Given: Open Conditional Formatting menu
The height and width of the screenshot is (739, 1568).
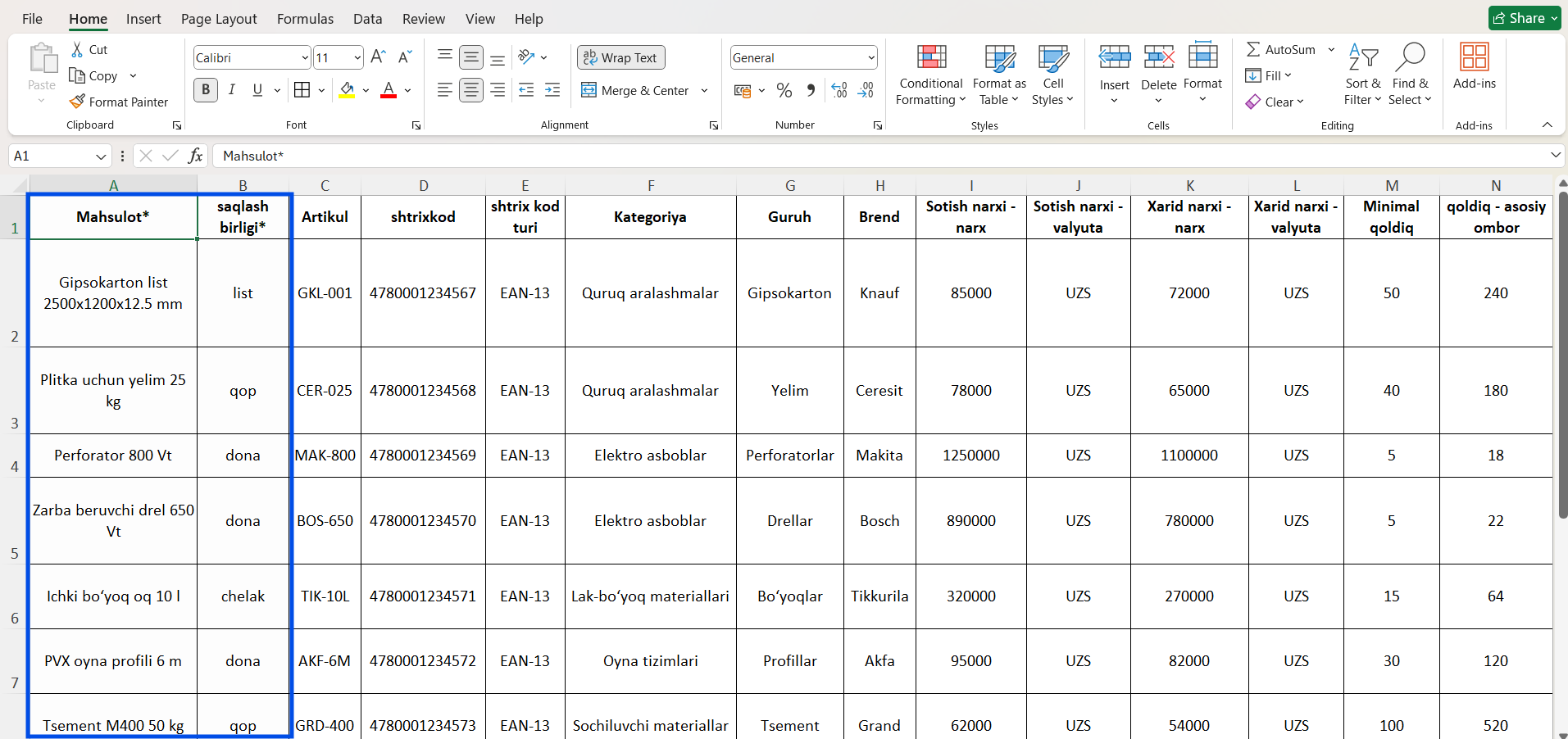Looking at the screenshot, I should pos(930,75).
